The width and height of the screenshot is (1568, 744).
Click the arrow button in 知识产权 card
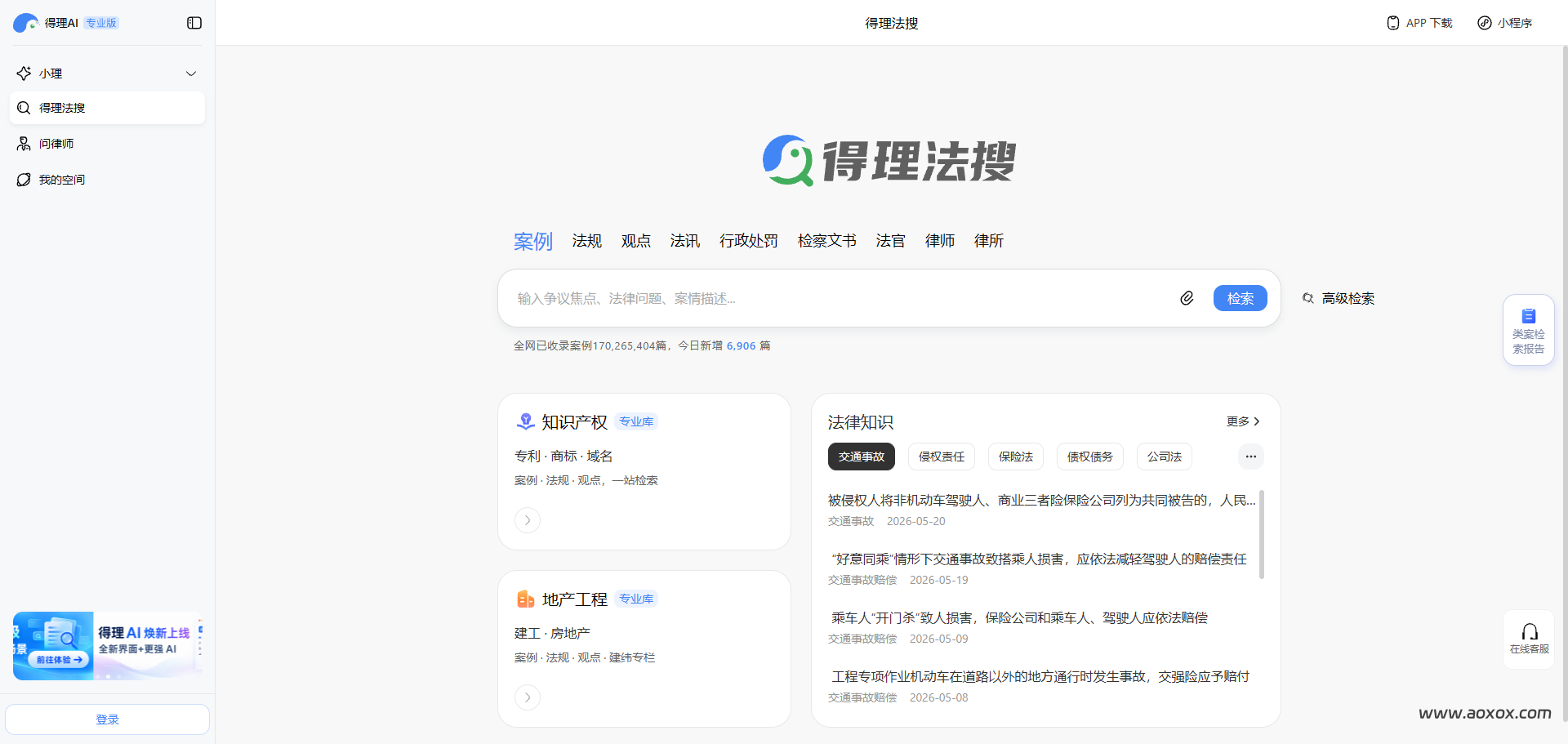[528, 520]
